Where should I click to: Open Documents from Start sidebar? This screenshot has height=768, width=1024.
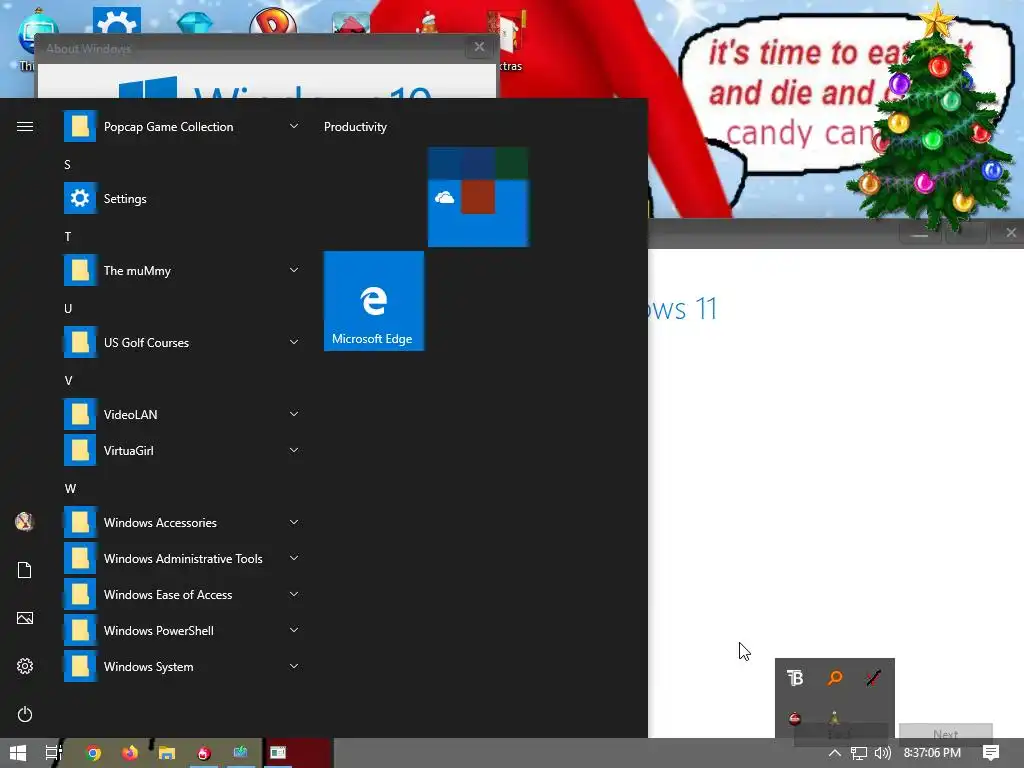[x=25, y=570]
